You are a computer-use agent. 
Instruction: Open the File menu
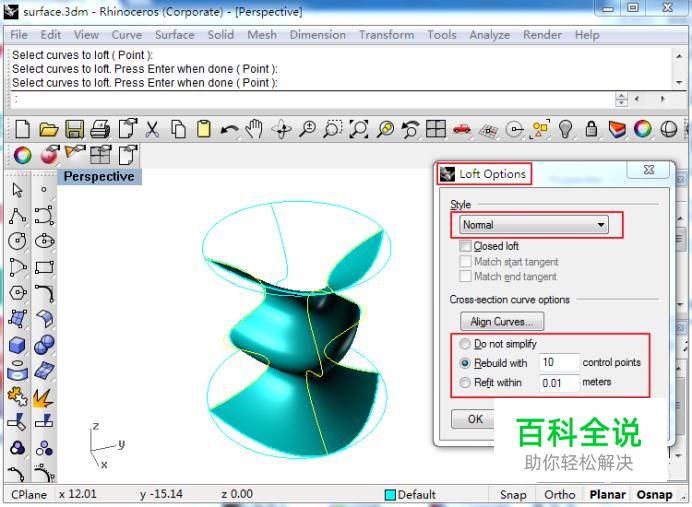click(19, 35)
